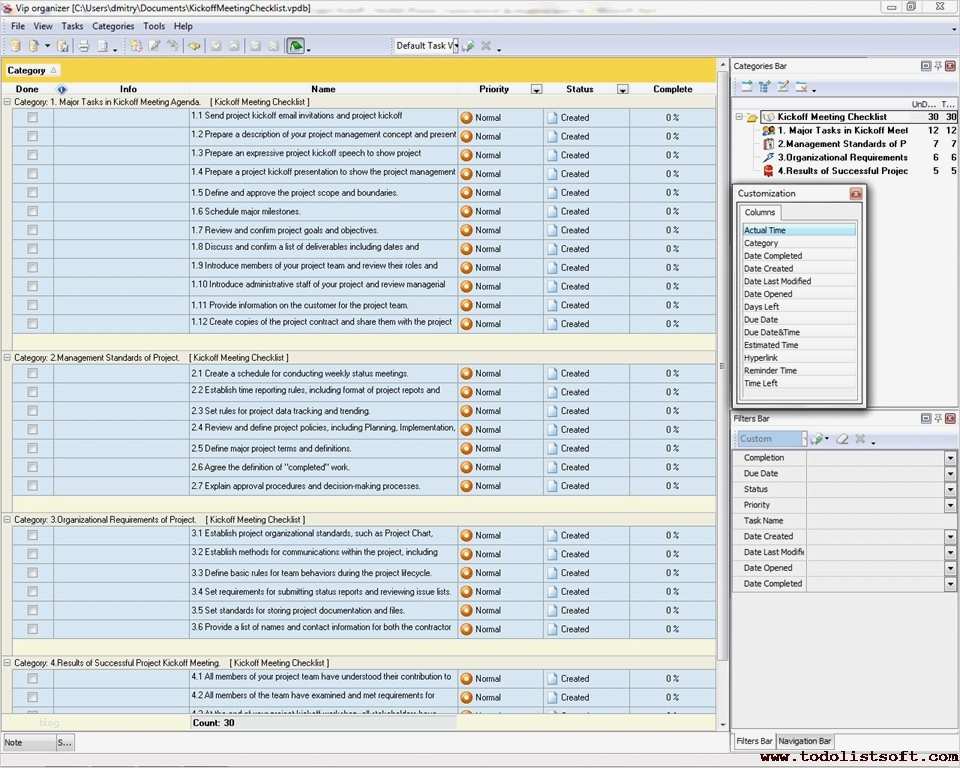Click the Major Tasks category people icon
The height and width of the screenshot is (768, 960).
[x=768, y=130]
